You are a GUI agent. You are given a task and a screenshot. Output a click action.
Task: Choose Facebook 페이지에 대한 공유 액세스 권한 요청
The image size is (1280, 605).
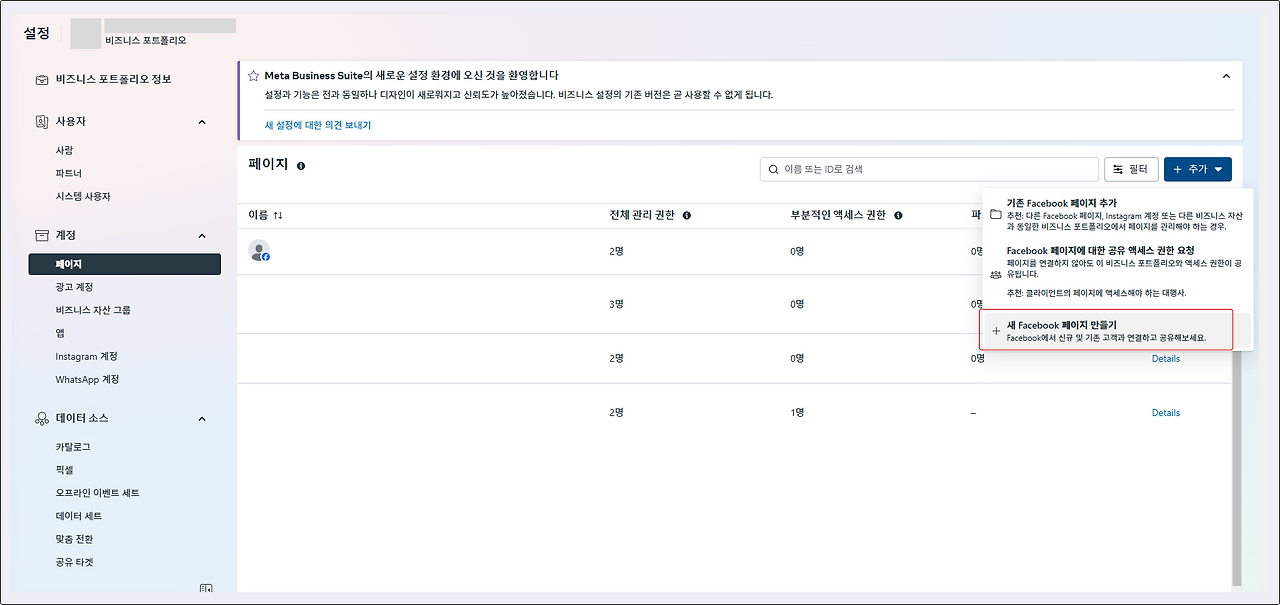coord(1116,273)
